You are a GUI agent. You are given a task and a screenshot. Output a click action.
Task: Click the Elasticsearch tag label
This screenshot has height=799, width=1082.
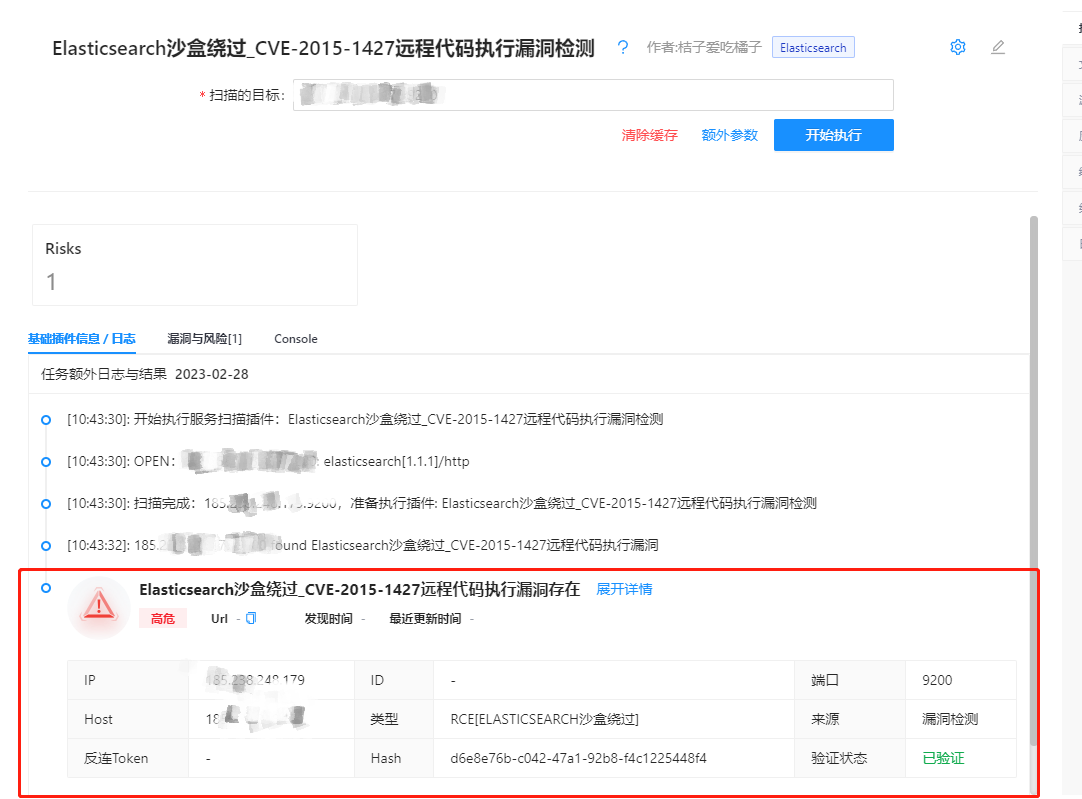point(813,48)
